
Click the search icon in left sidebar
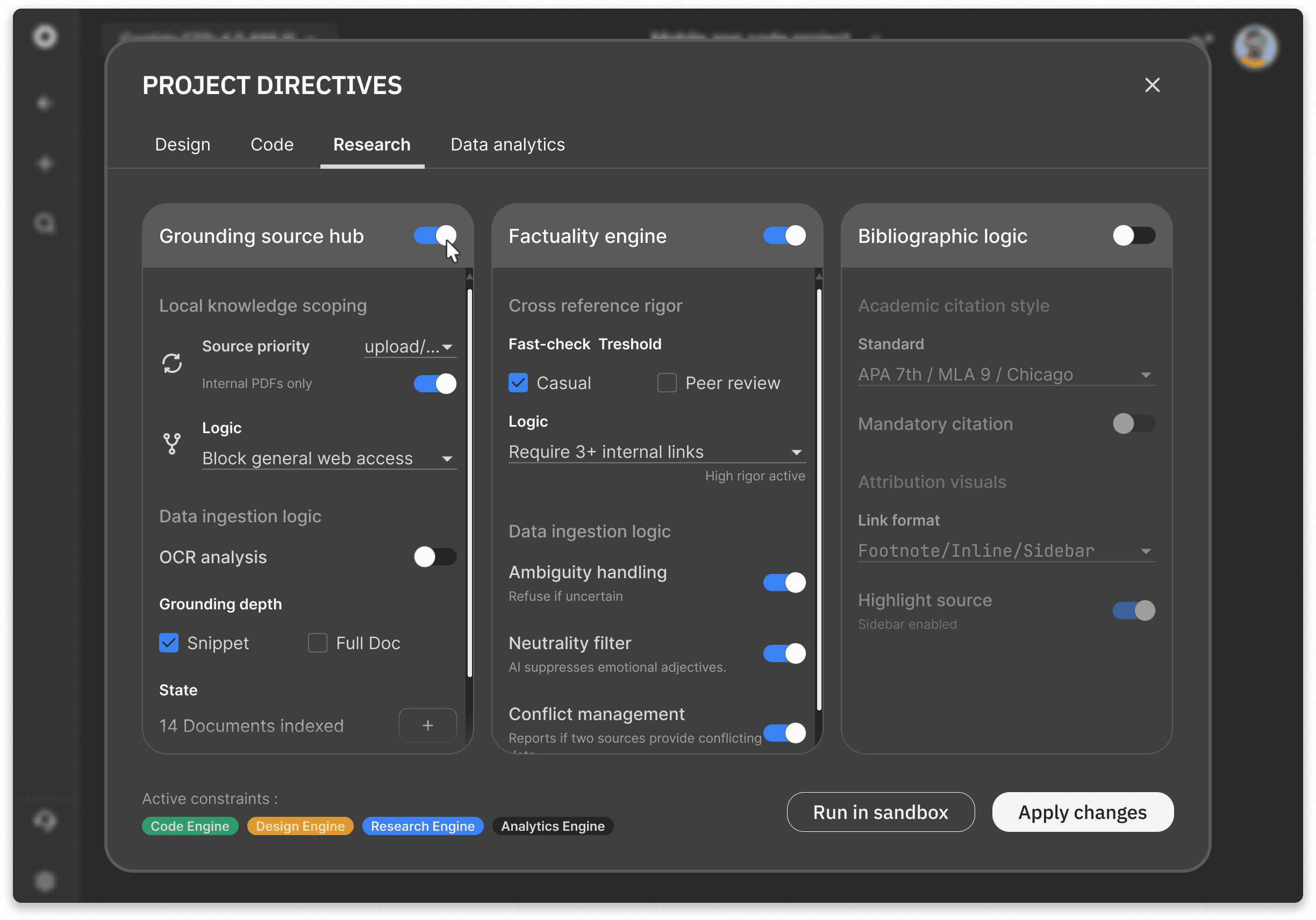point(45,223)
